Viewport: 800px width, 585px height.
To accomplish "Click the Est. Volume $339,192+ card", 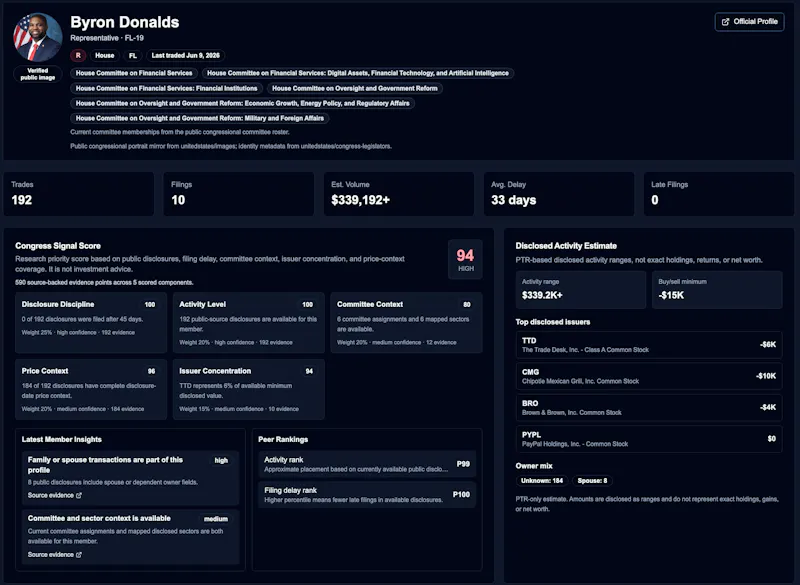I will point(399,194).
